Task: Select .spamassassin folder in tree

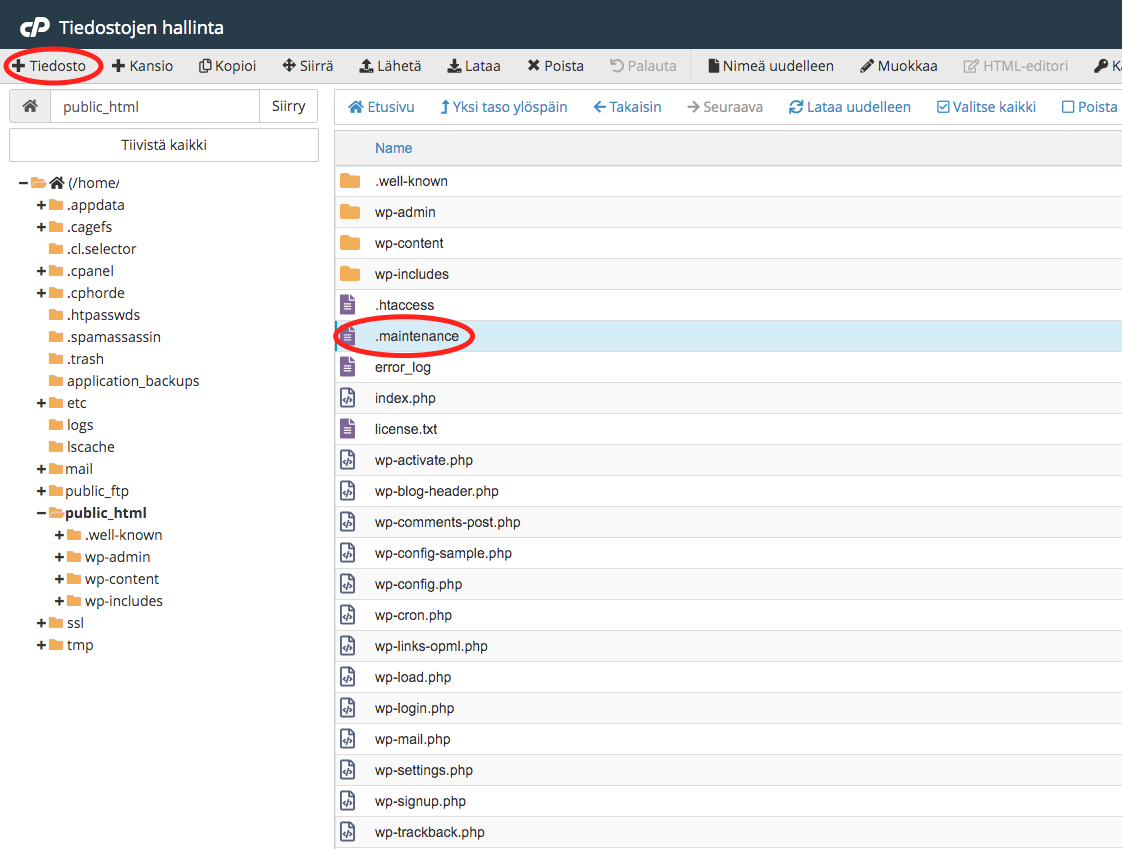Action: 114,337
